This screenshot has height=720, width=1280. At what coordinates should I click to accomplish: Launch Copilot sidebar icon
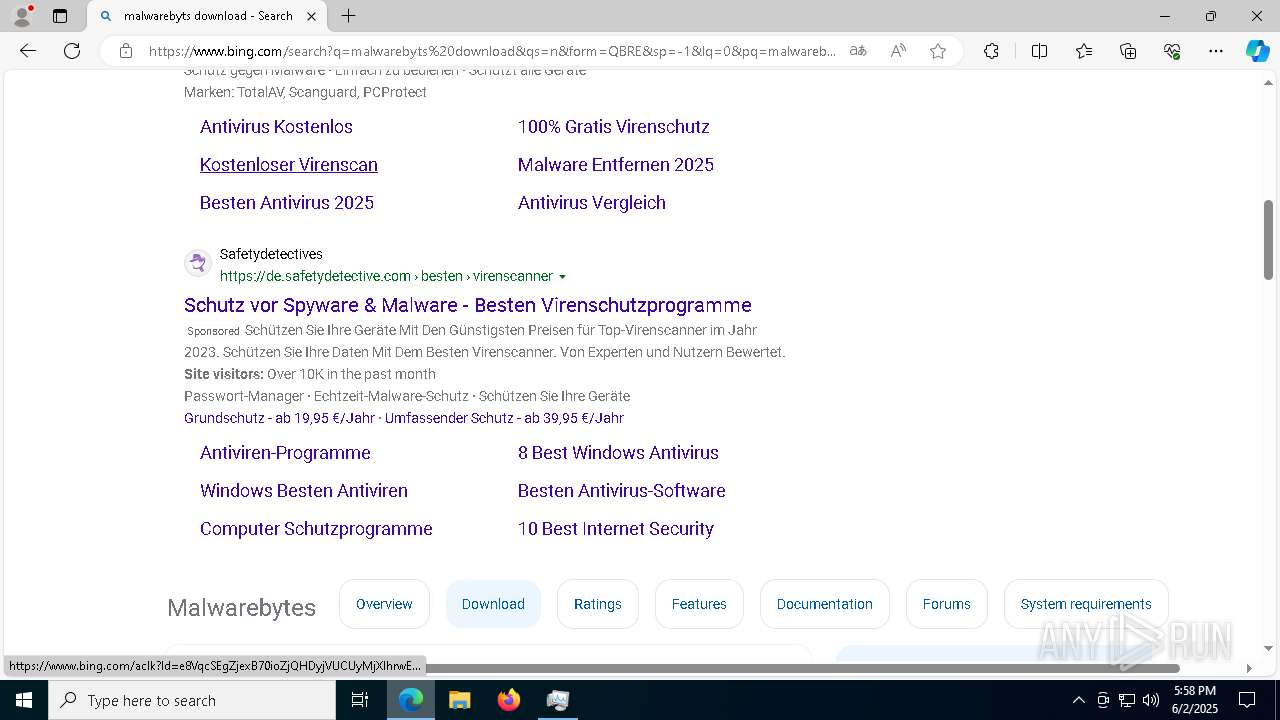[1257, 51]
